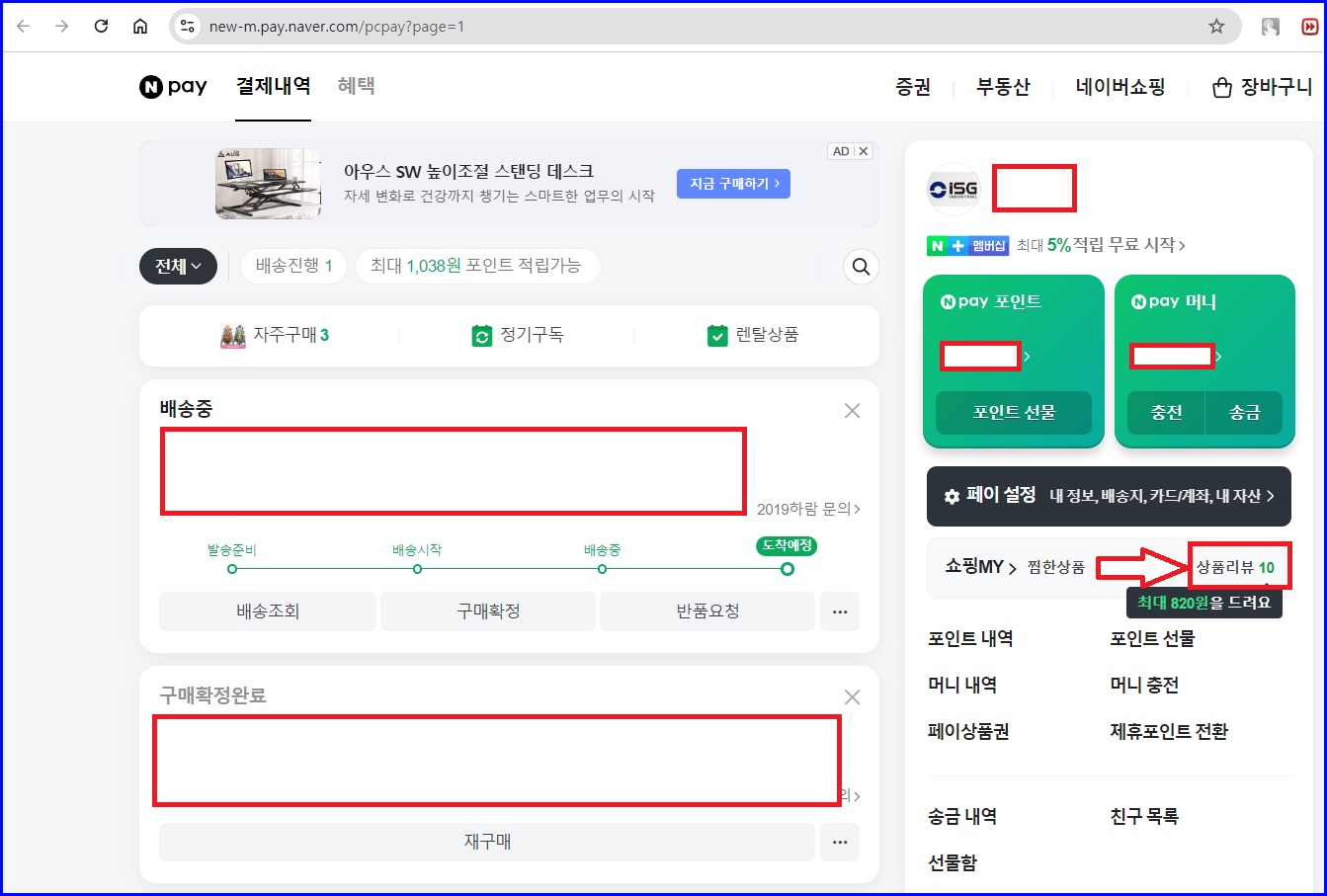Open 2019하람 문의 link

[x=808, y=509]
